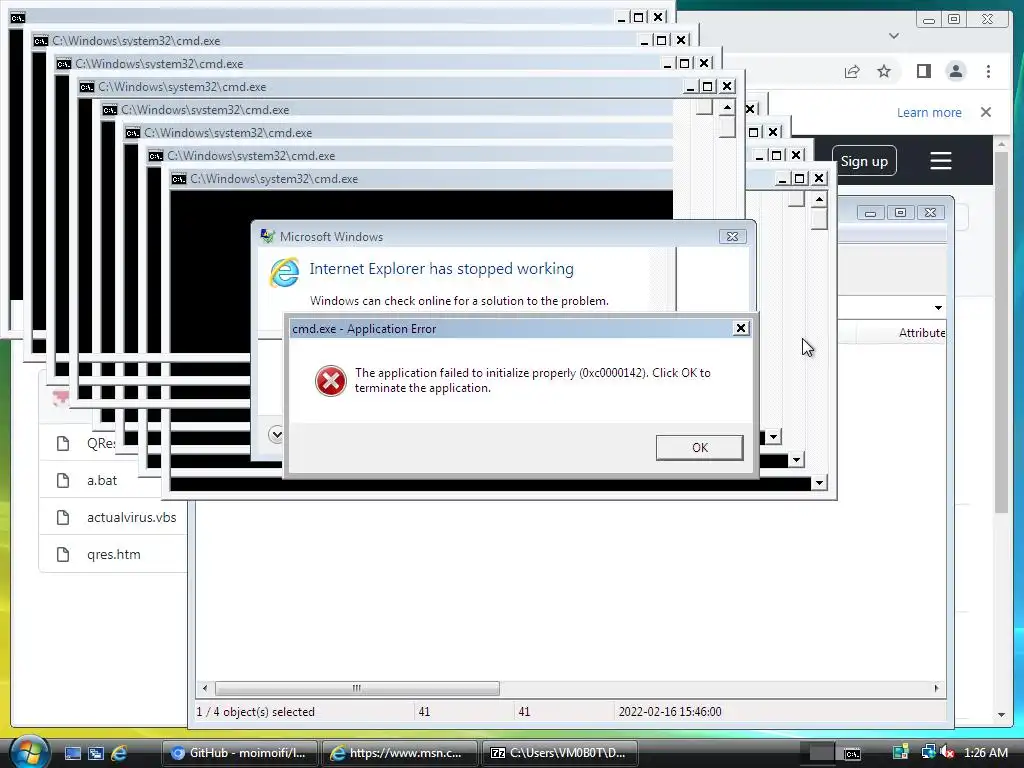
Task: Open the GitHub hamburger menu
Action: (940, 161)
